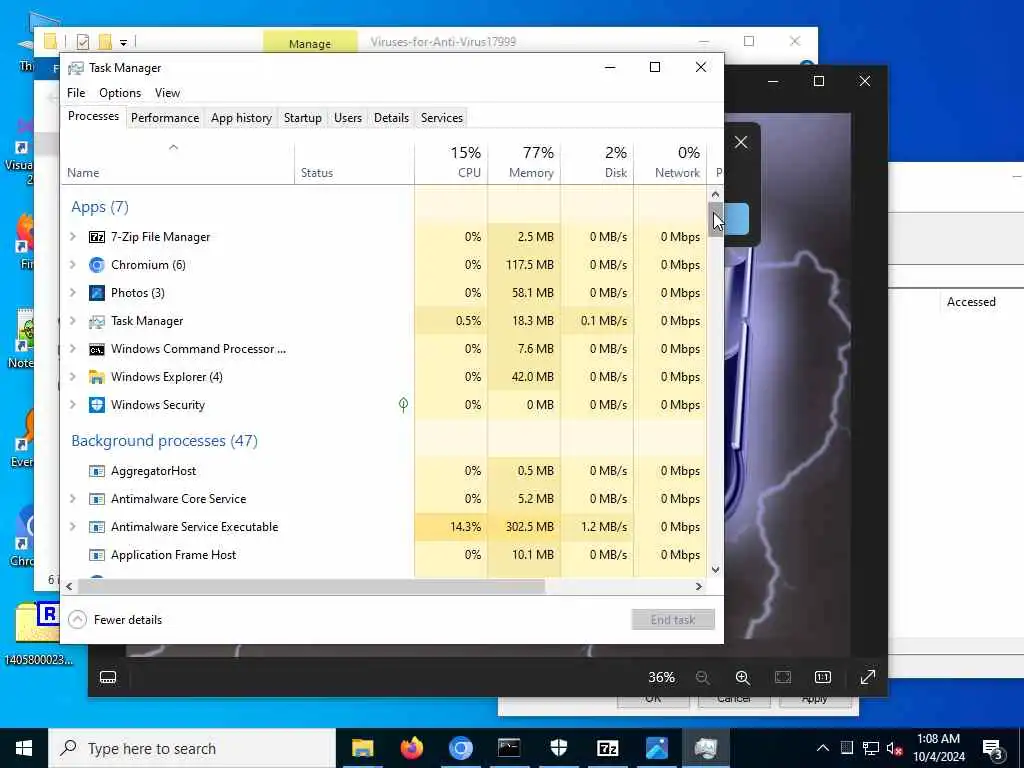
Task: Open File Explorer from the taskbar
Action: pyautogui.click(x=362, y=748)
